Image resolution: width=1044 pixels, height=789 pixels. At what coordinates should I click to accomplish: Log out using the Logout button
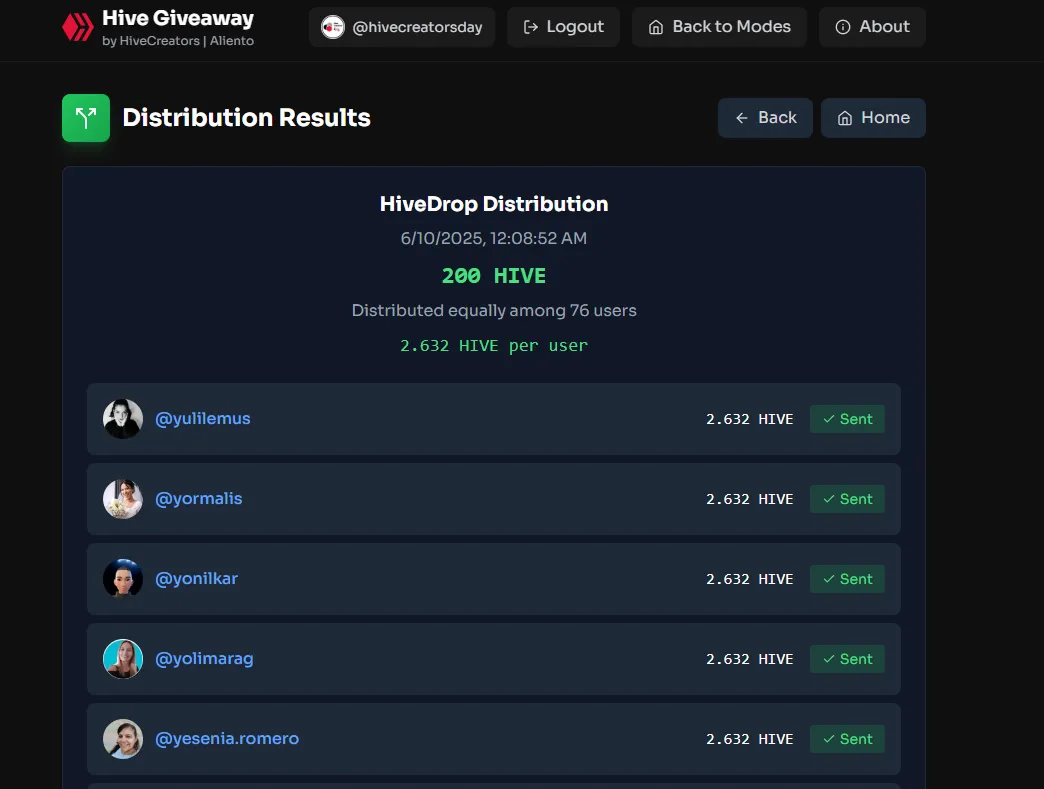coord(563,27)
